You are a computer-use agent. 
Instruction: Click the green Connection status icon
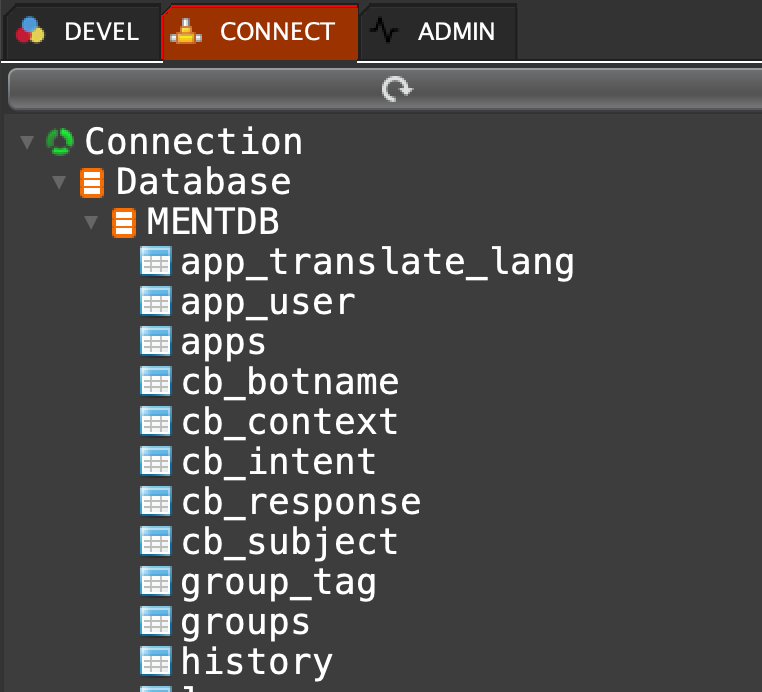click(60, 142)
